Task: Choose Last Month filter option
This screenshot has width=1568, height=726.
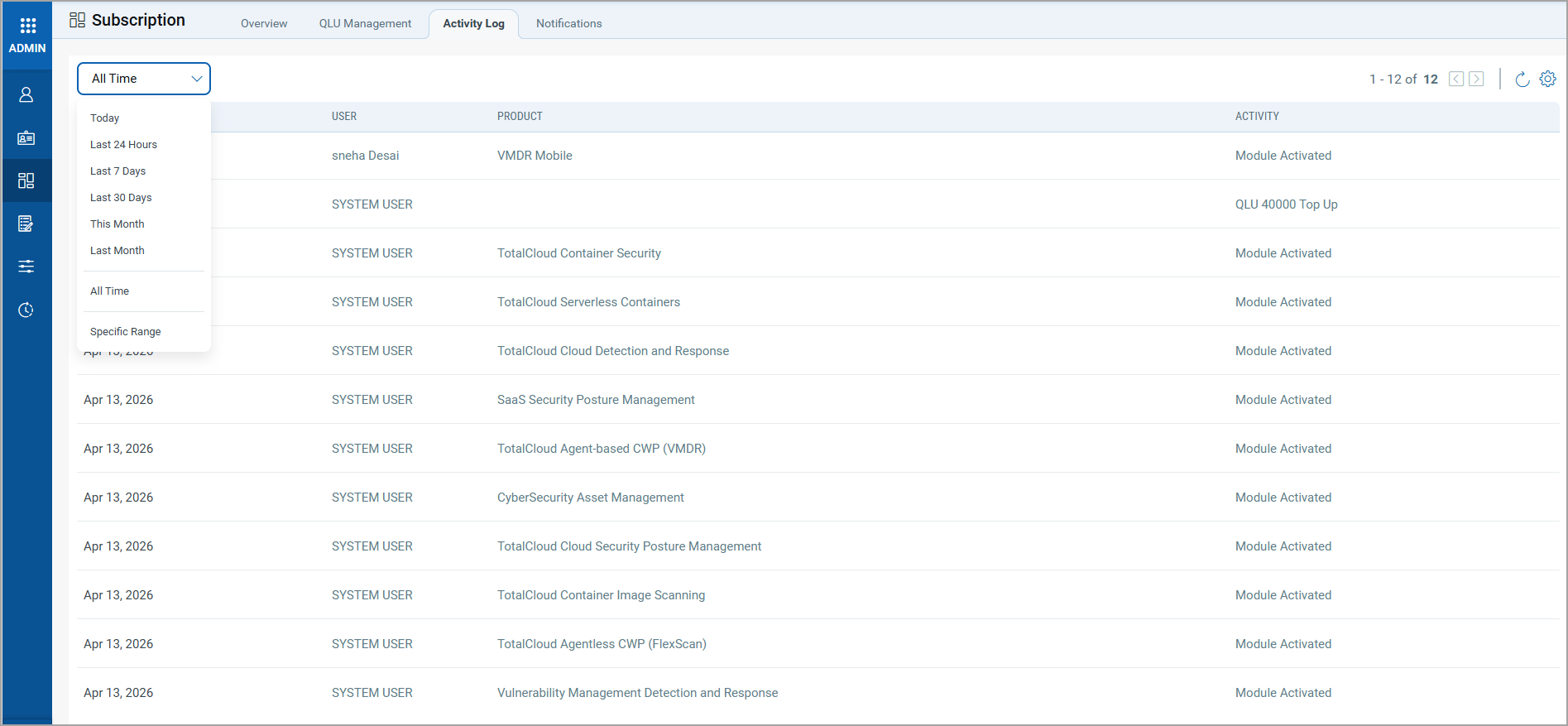Action: pos(117,251)
